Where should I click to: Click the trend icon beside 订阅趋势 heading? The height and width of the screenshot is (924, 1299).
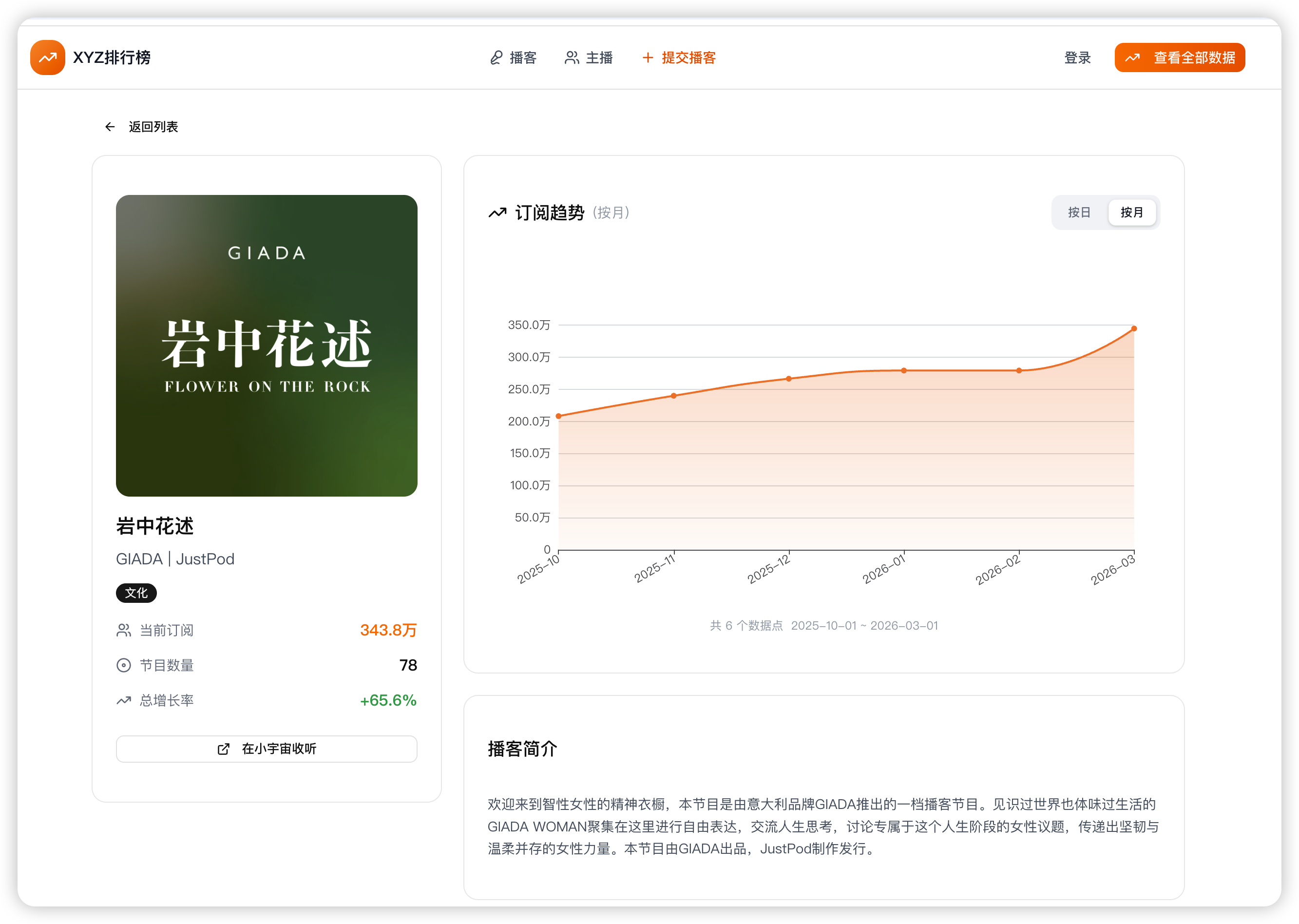[497, 213]
